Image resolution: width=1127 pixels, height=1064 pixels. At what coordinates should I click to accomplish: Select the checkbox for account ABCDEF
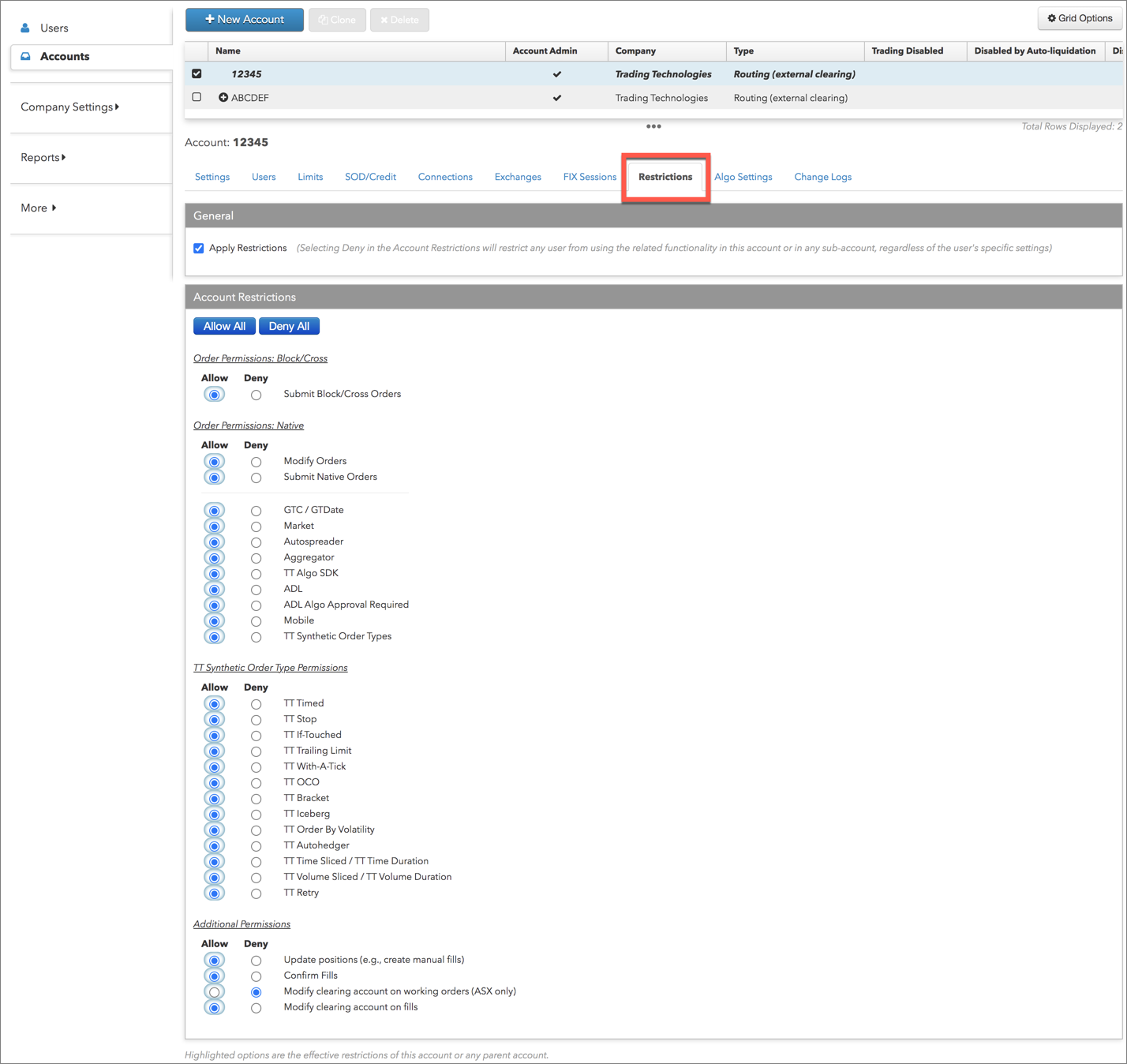click(x=197, y=97)
